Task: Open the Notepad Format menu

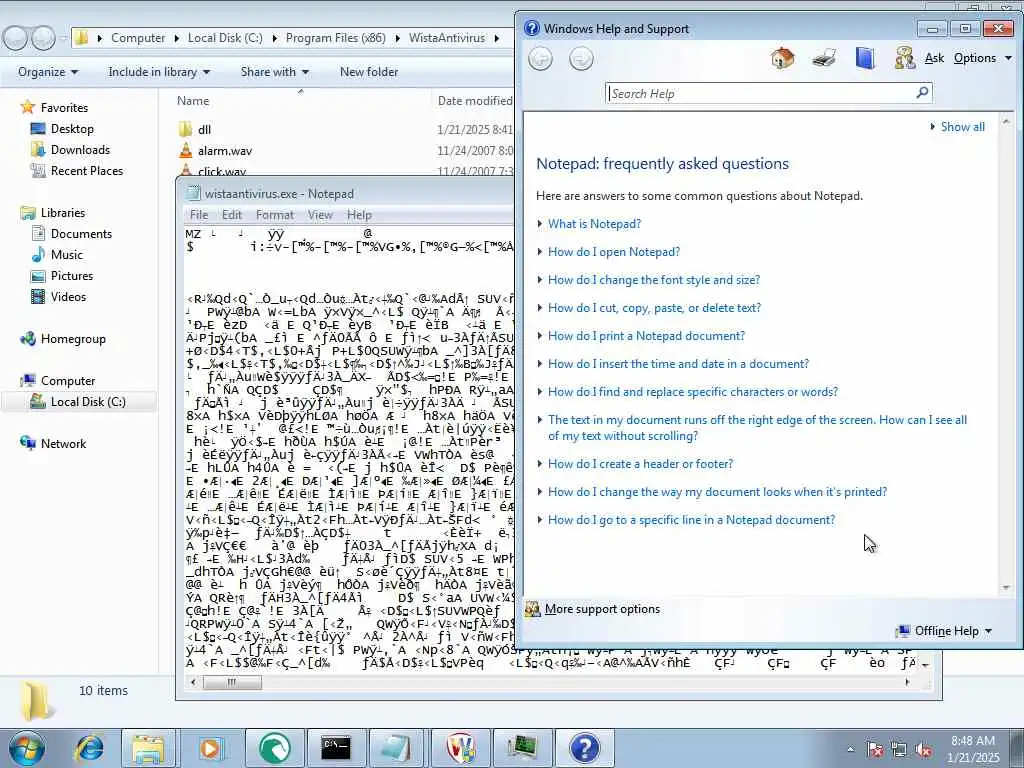Action: click(x=274, y=215)
